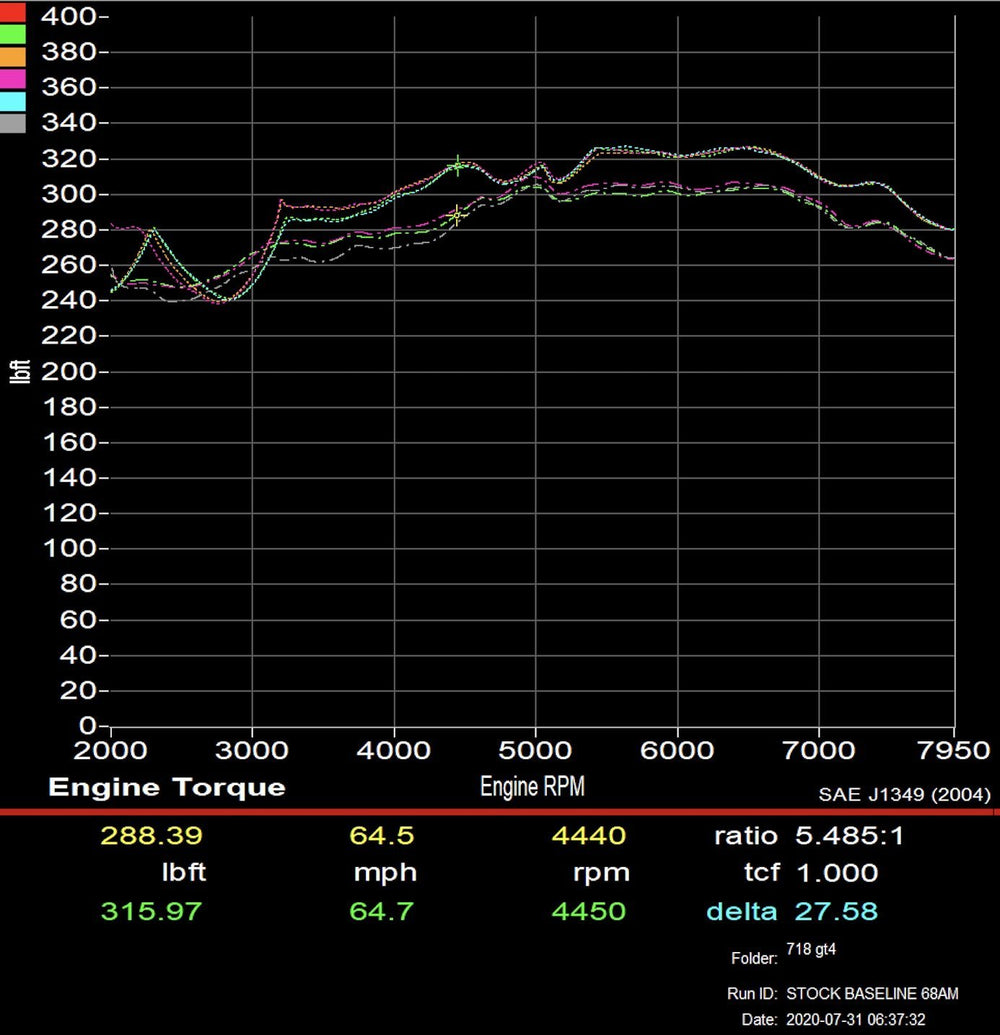Click the green crosshair marker on upper curve

pyautogui.click(x=458, y=165)
